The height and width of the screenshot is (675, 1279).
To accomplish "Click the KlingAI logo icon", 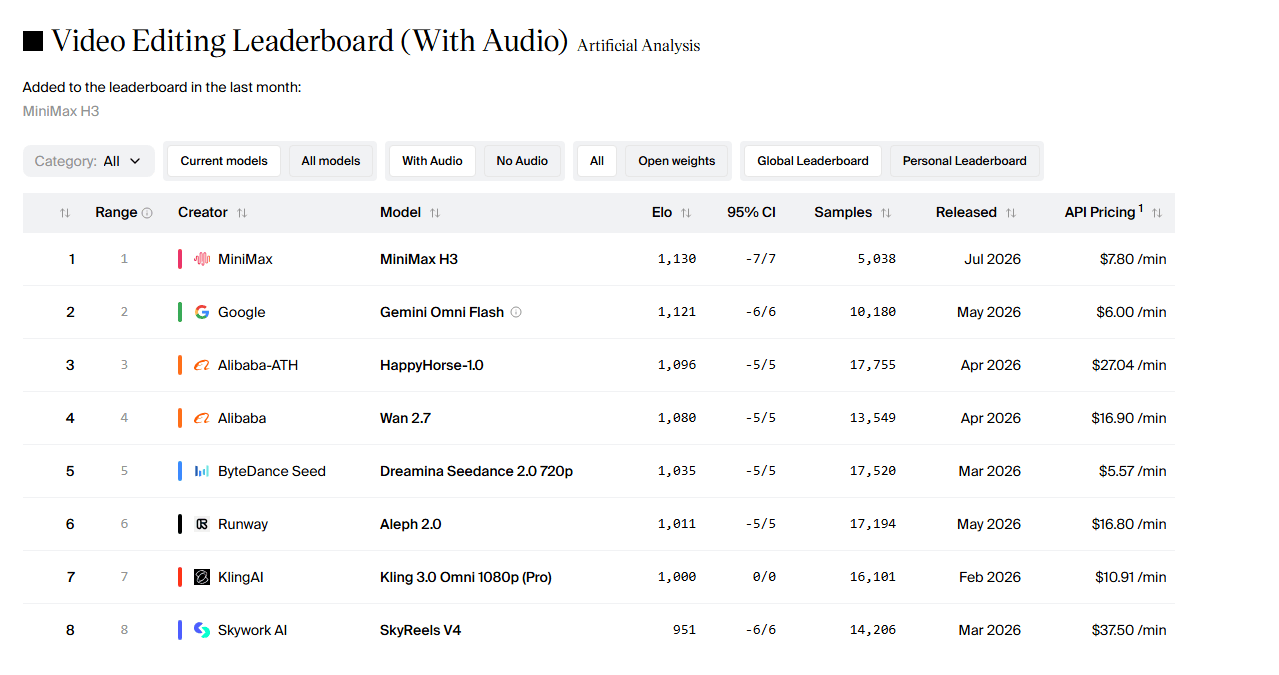I will point(202,577).
